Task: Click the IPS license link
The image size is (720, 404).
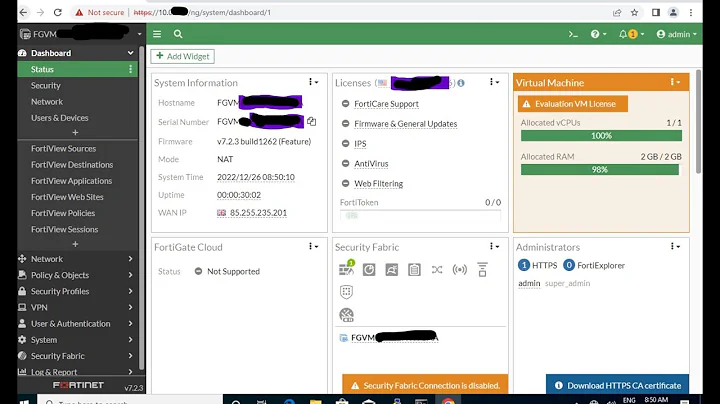Action: [x=360, y=144]
